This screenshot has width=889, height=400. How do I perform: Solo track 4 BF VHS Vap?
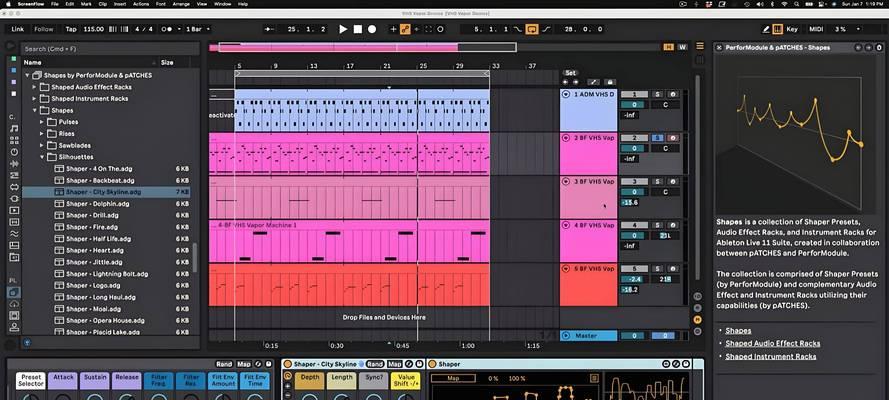coord(657,225)
